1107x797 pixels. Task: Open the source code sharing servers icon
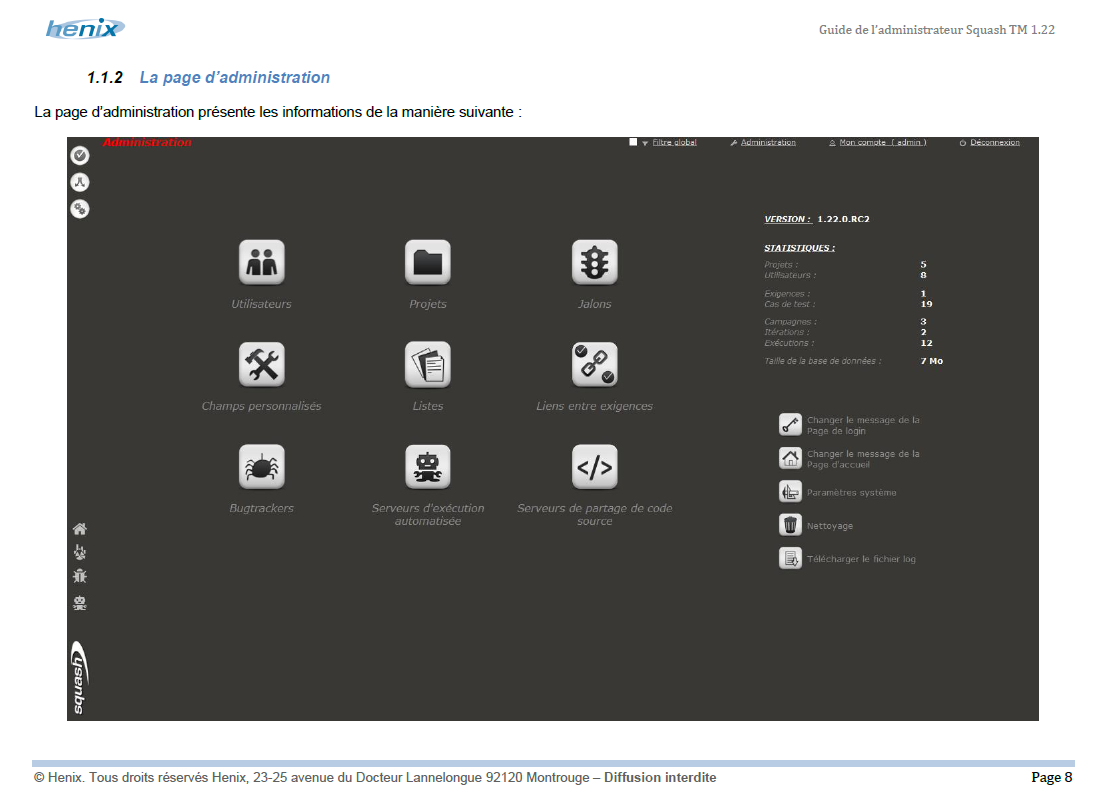[x=594, y=467]
